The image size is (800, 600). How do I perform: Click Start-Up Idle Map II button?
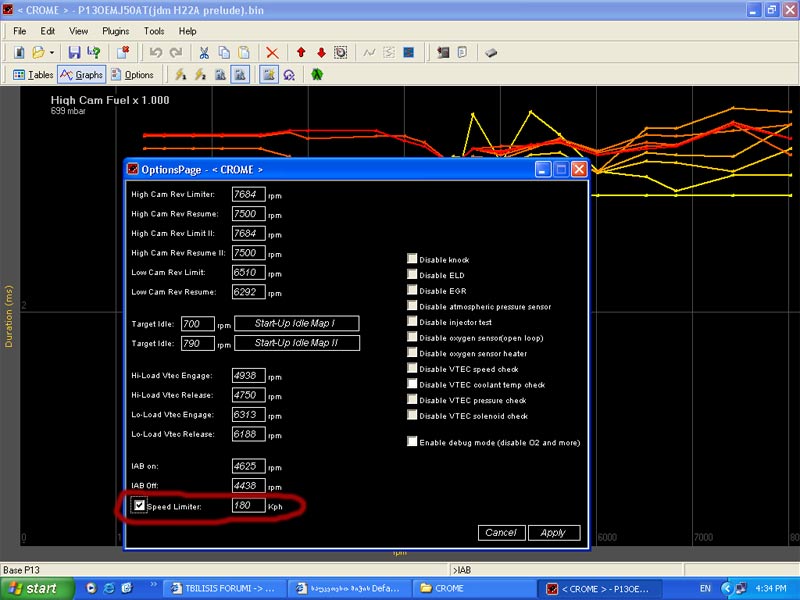point(296,343)
